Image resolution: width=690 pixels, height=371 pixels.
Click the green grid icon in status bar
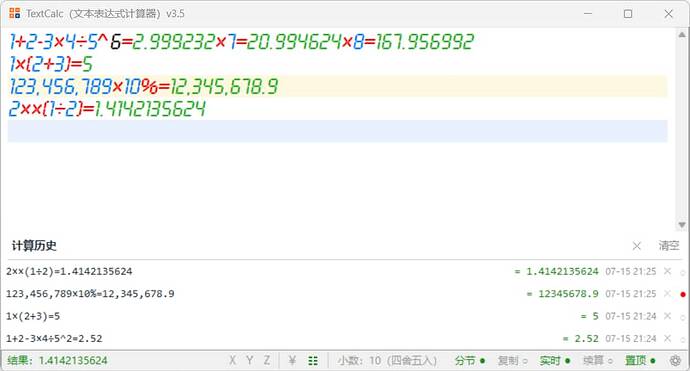[313, 361]
